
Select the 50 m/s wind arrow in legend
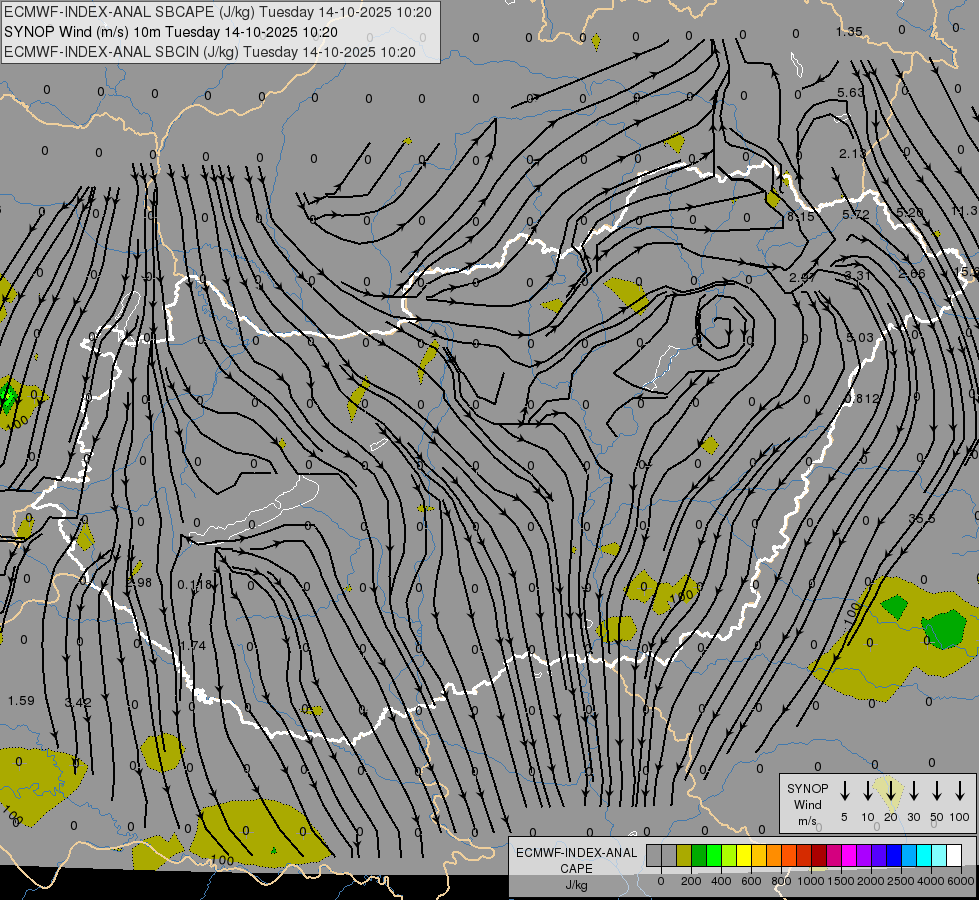pyautogui.click(x=937, y=791)
